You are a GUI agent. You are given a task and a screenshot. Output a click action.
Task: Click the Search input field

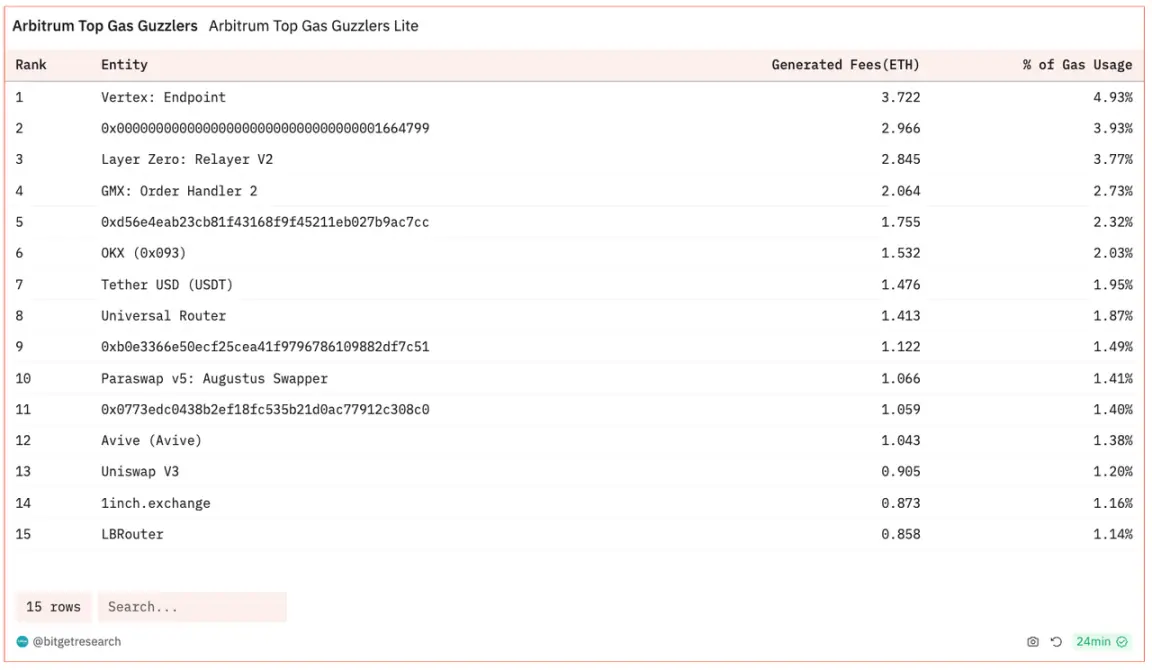192,607
